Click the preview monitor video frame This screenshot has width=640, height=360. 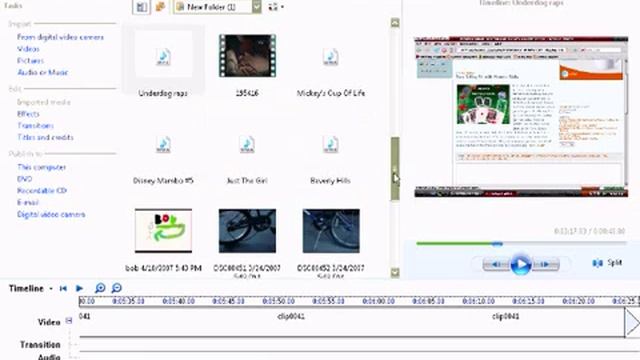521,117
